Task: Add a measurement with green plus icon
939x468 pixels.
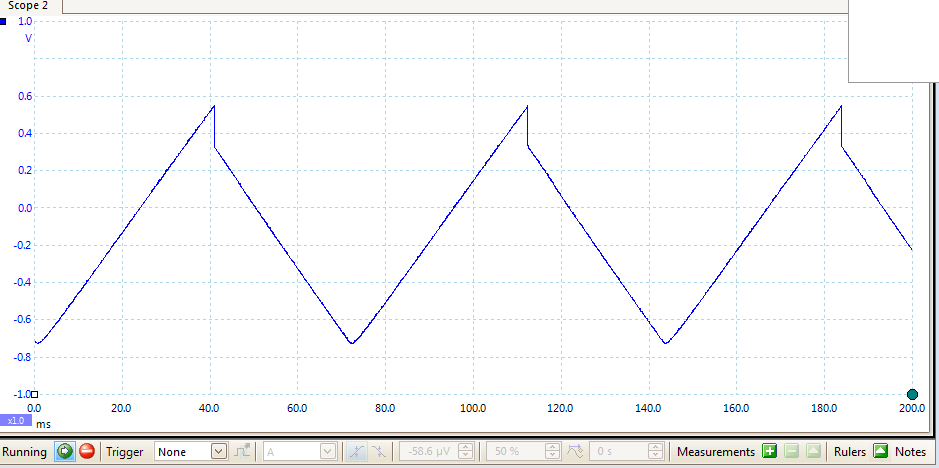Action: point(769,452)
